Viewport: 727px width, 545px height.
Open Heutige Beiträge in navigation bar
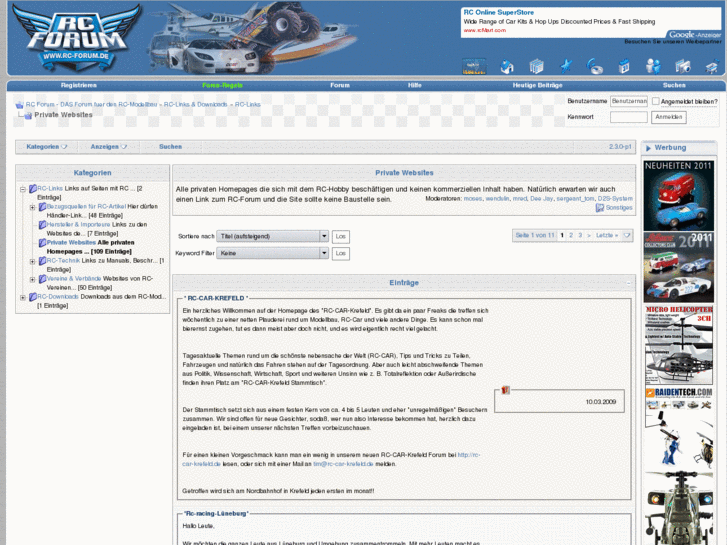click(537, 85)
